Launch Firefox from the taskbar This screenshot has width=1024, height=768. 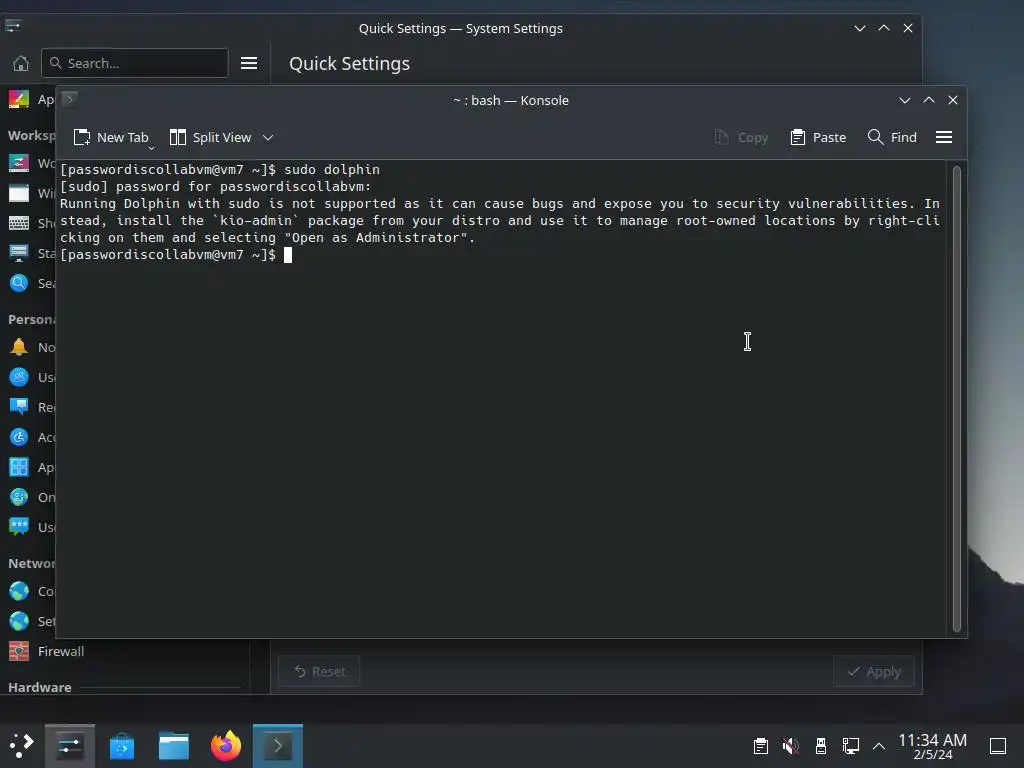pyautogui.click(x=226, y=746)
